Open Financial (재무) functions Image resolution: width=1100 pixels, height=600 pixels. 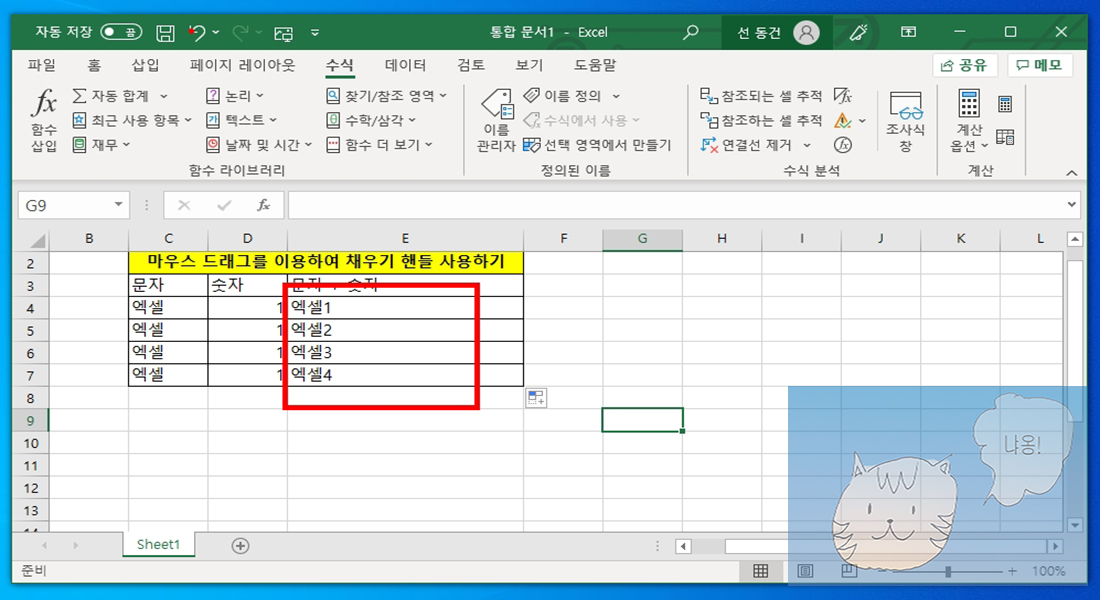[x=102, y=145]
